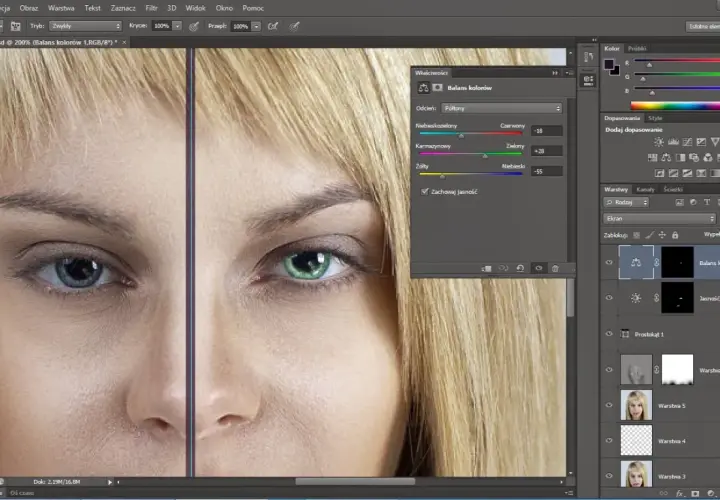The image size is (720, 500).
Task: Toggle lock image pixels brush icon
Action: click(649, 235)
